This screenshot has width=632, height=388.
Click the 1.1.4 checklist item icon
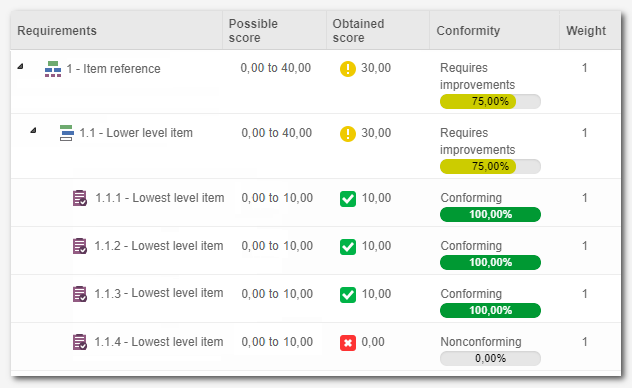pos(80,342)
